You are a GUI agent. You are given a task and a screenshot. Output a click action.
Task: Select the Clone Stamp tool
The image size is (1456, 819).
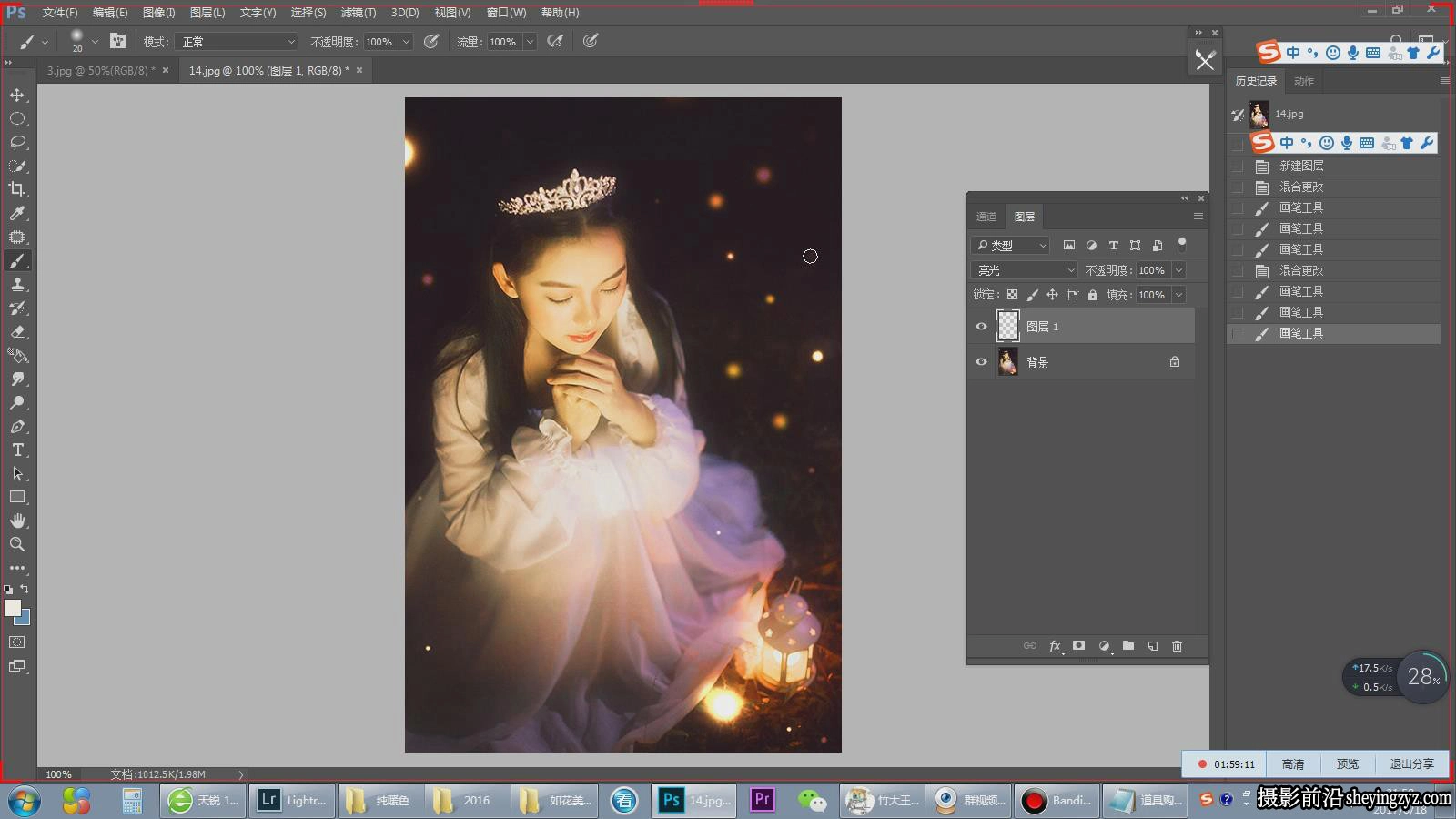[x=17, y=284]
